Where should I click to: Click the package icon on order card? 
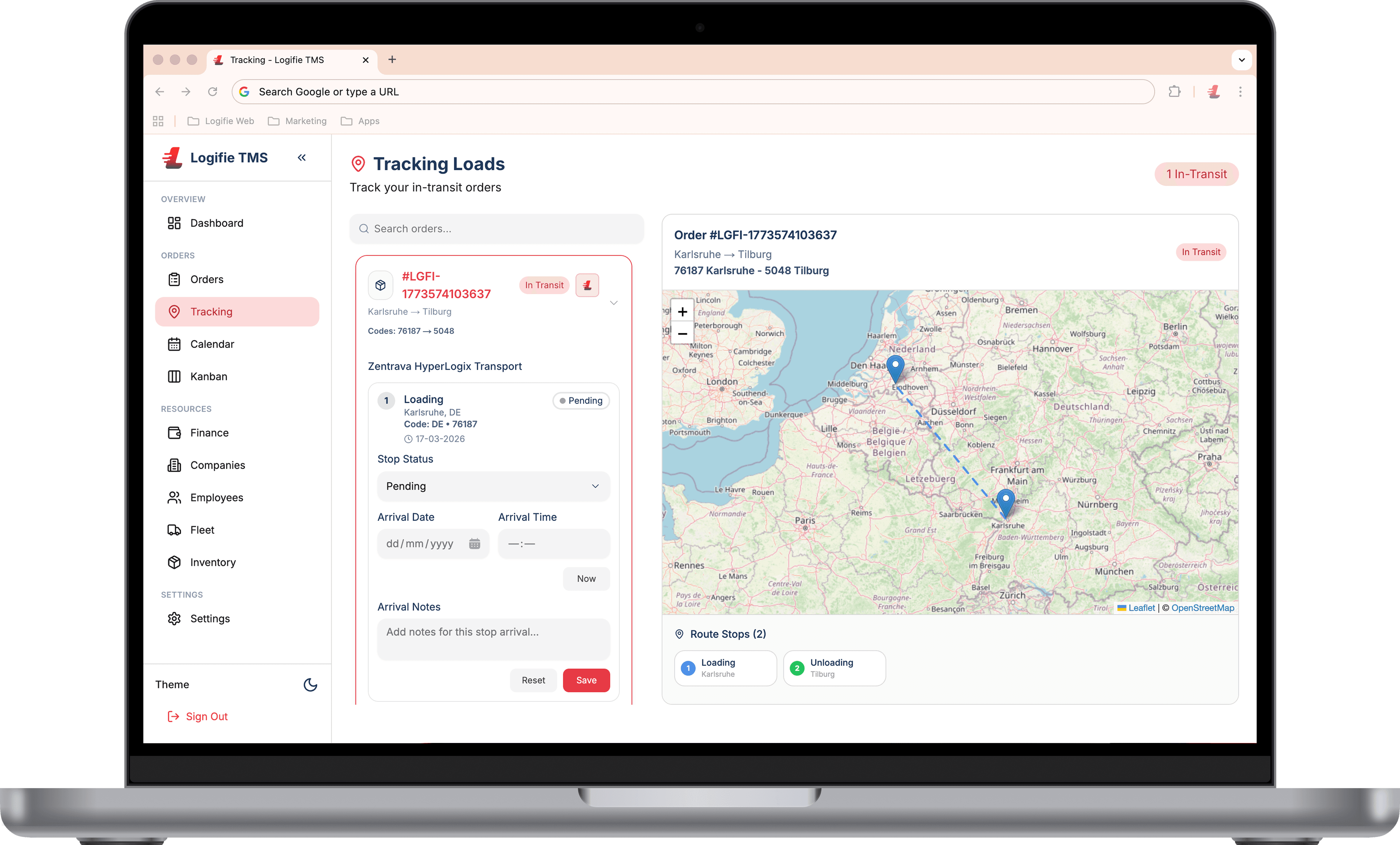381,285
